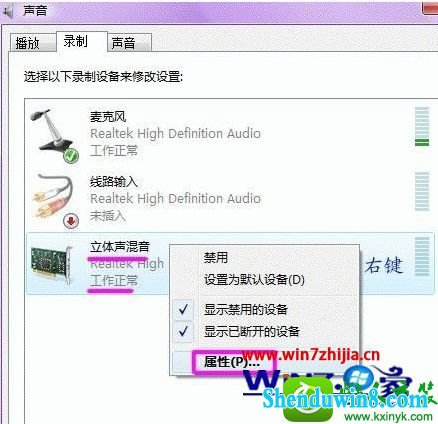Viewport: 438px width, 424px height.
Task: Click 工作正常 status under 立体声混音
Action: 114,280
